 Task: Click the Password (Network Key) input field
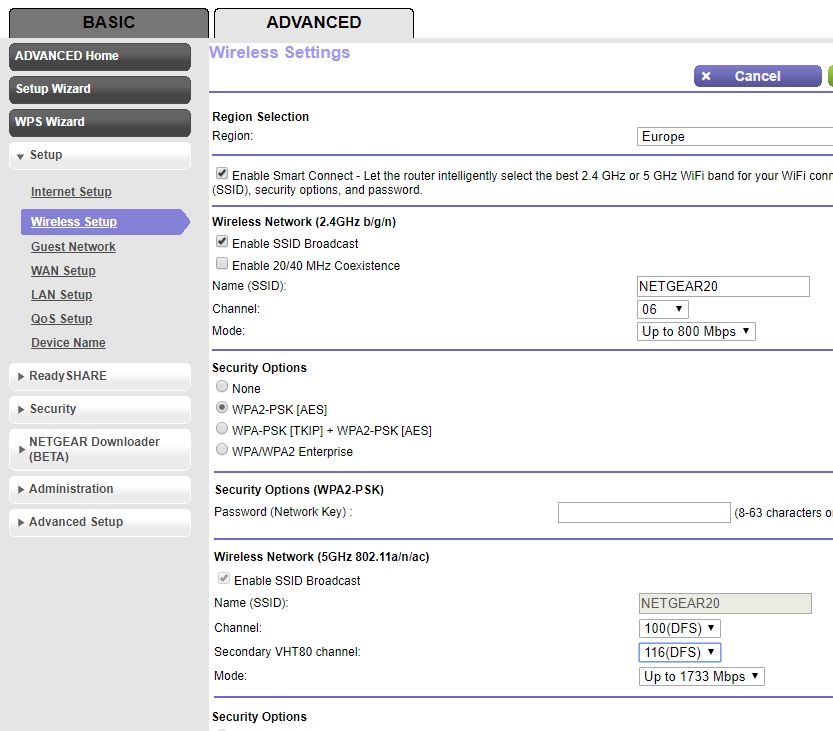pos(644,512)
